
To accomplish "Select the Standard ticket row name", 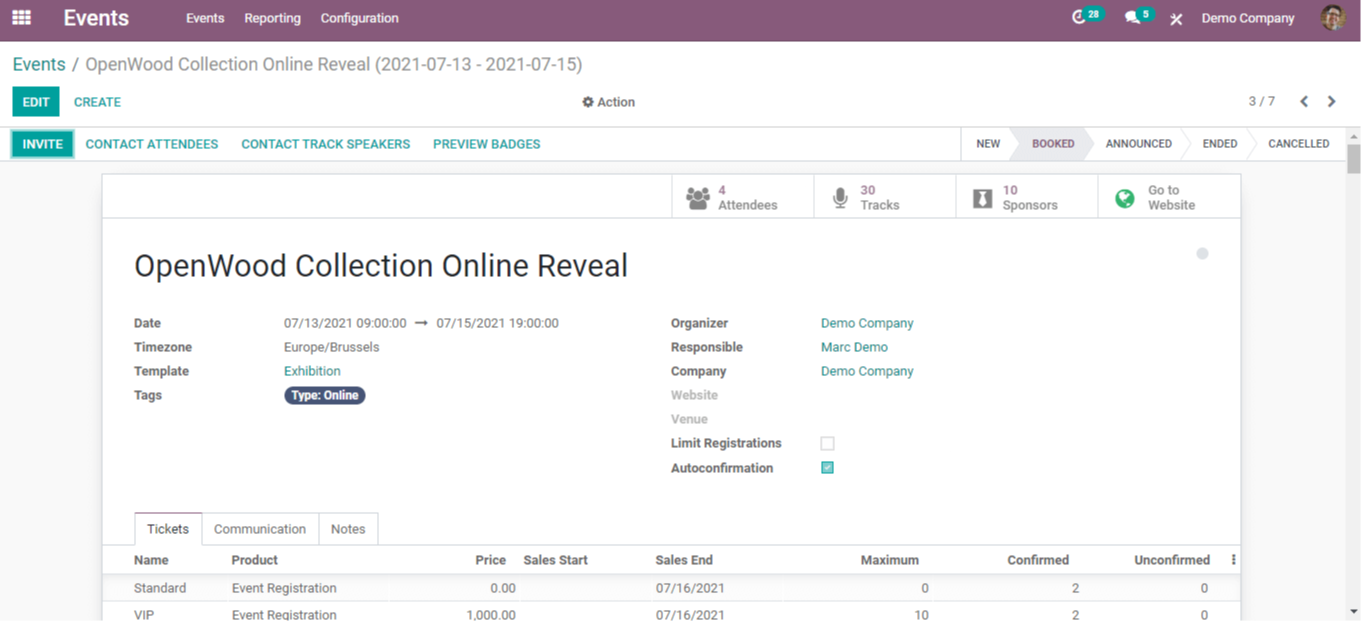I will [160, 588].
